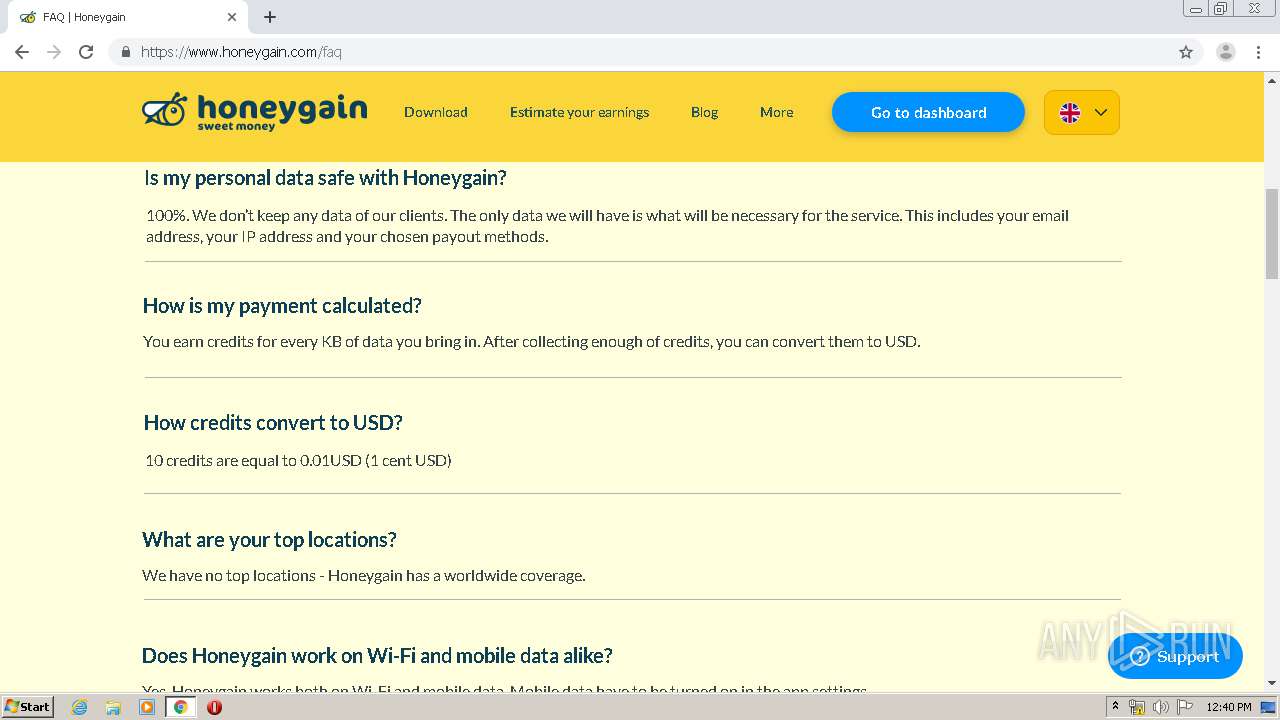
Task: Click the Go to dashboard button
Action: click(928, 112)
